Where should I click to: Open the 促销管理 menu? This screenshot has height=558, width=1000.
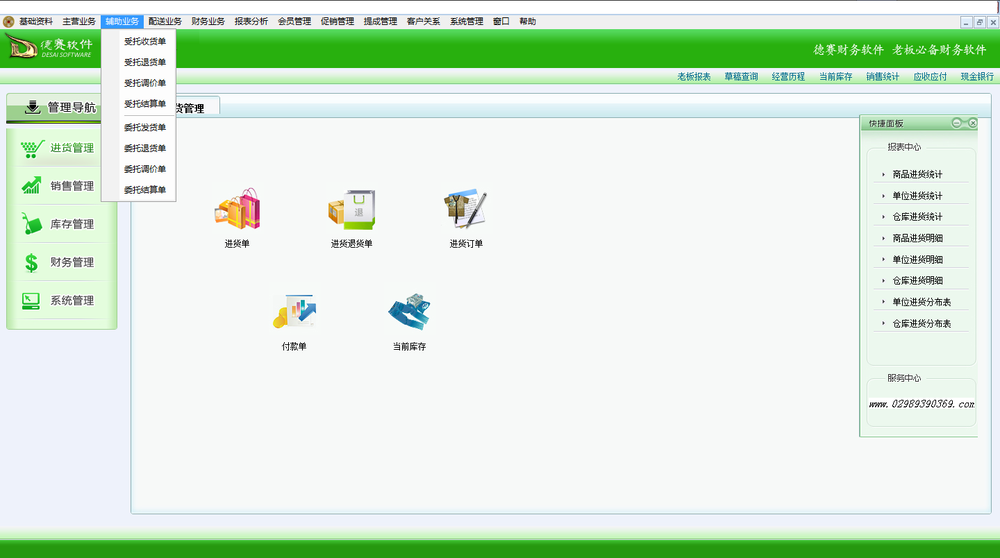337,22
